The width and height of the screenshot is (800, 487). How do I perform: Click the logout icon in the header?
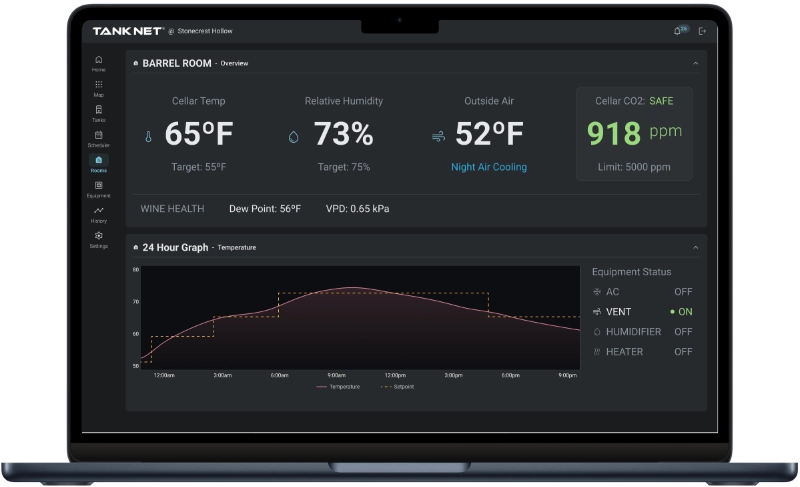[x=702, y=31]
